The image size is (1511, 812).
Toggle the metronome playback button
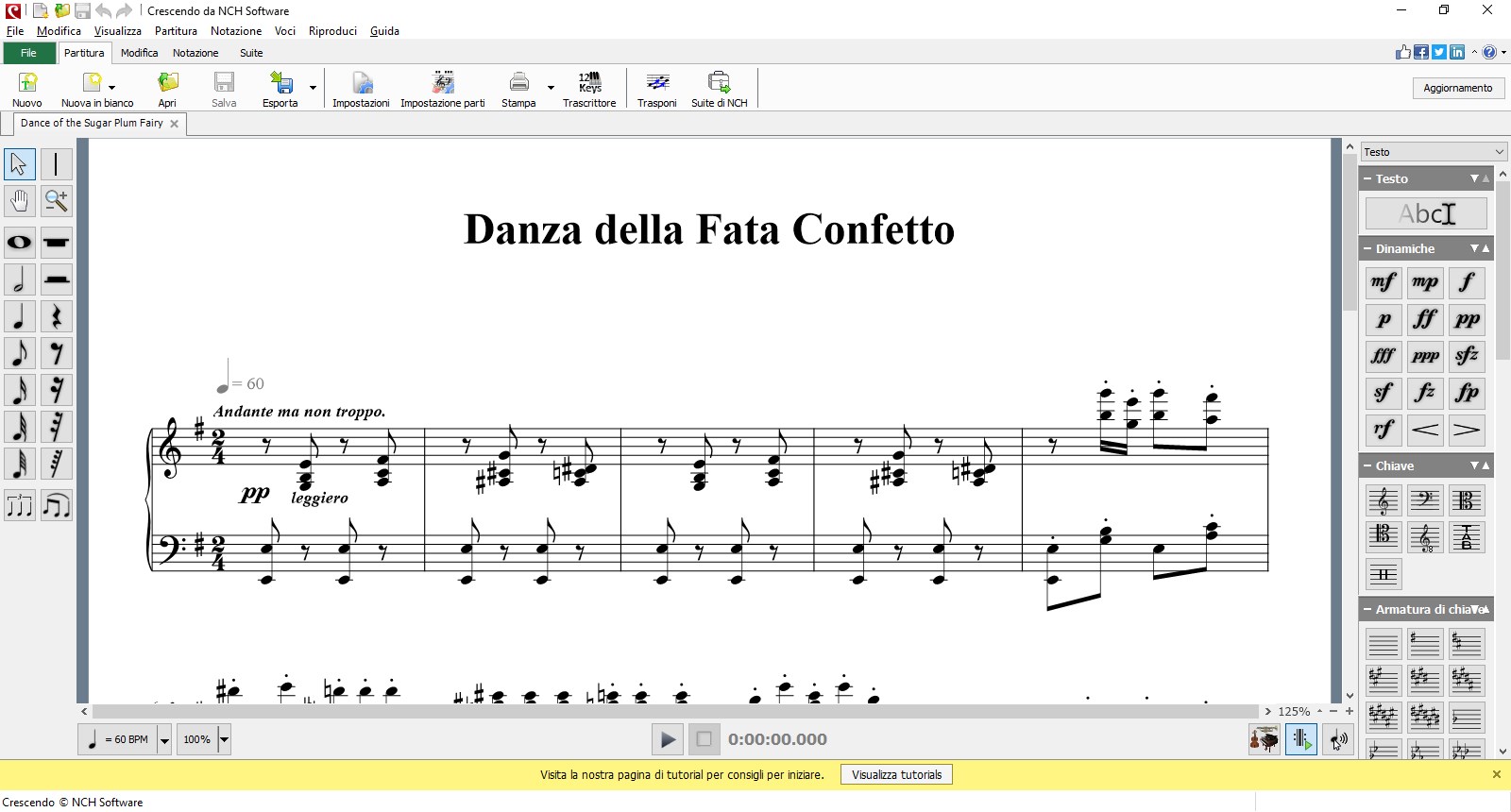click(1301, 739)
